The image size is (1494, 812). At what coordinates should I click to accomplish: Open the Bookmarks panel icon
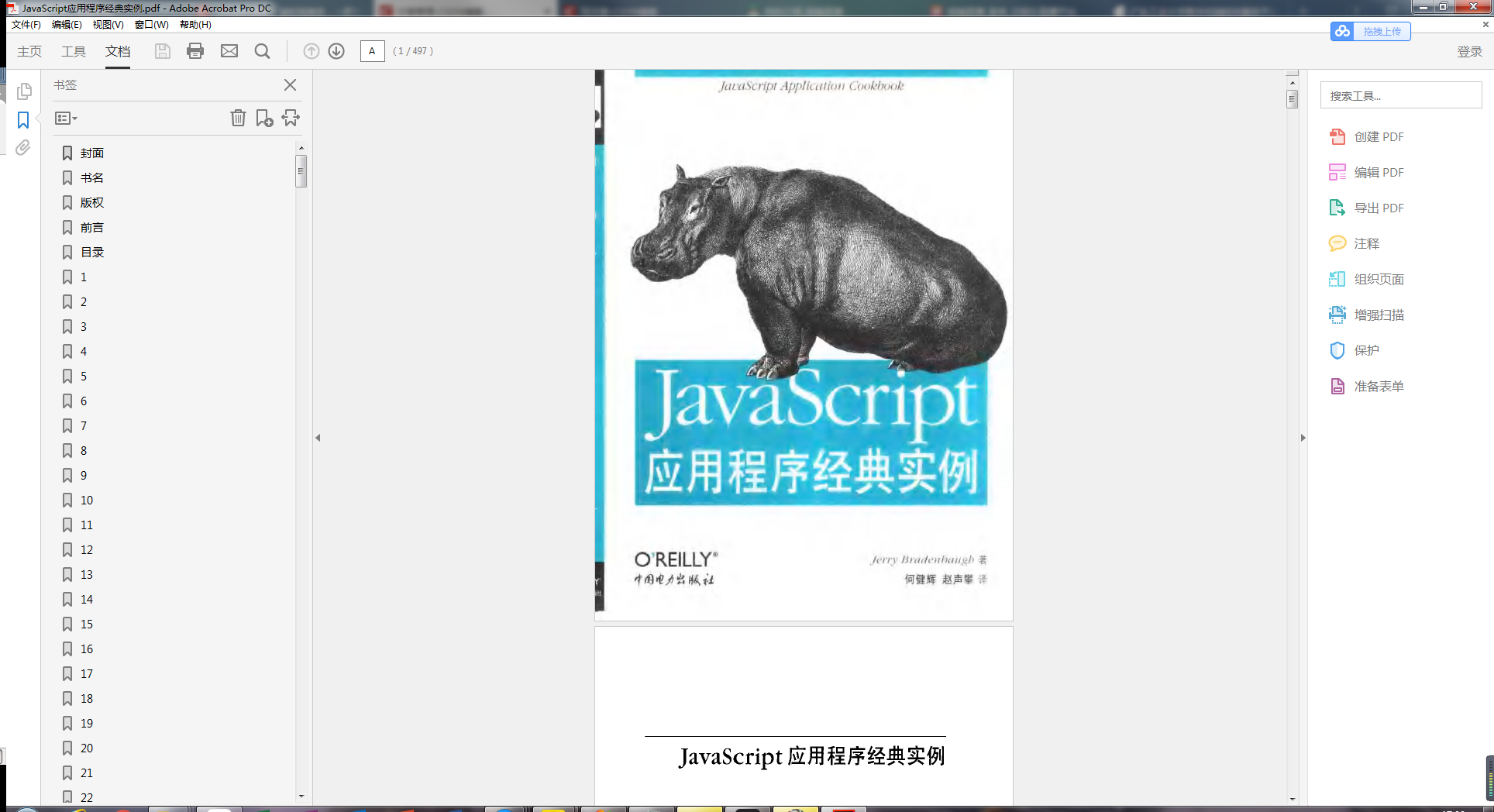tap(24, 119)
